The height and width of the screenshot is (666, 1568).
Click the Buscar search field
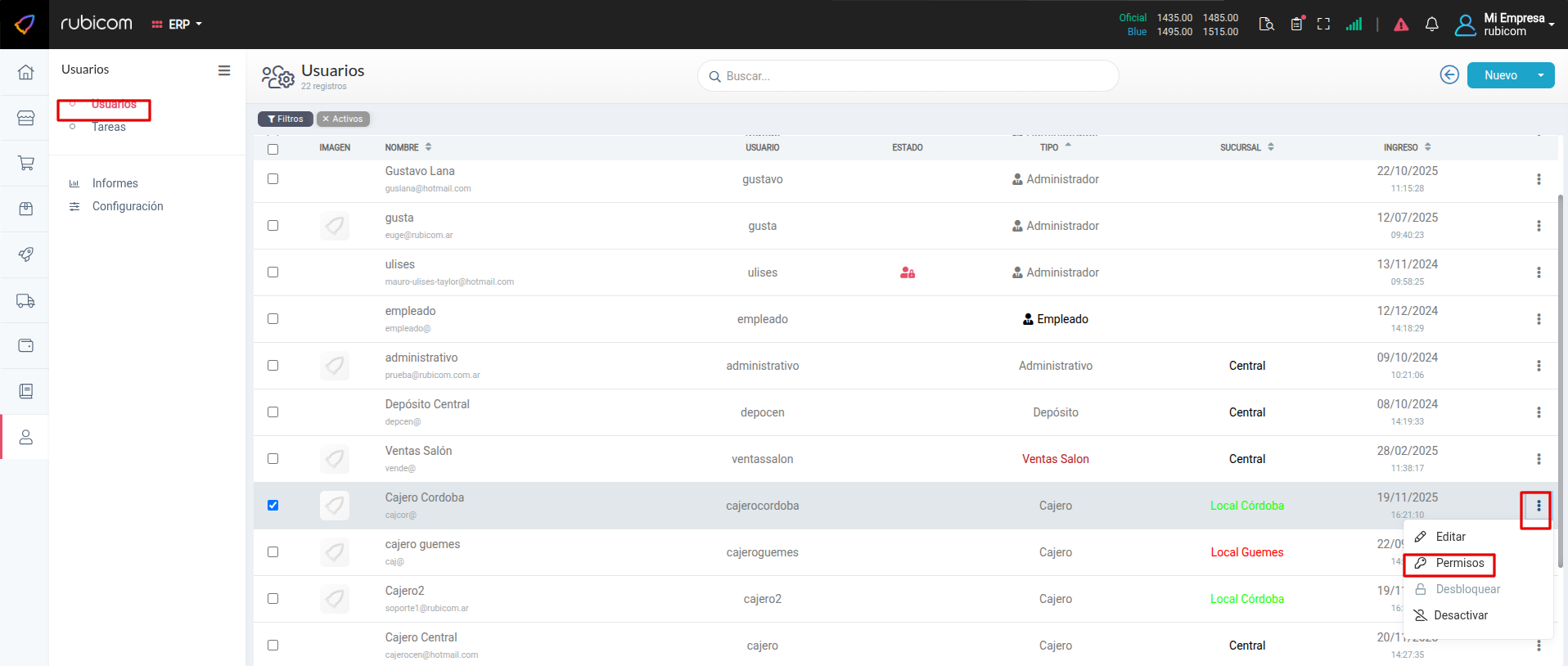coord(908,76)
